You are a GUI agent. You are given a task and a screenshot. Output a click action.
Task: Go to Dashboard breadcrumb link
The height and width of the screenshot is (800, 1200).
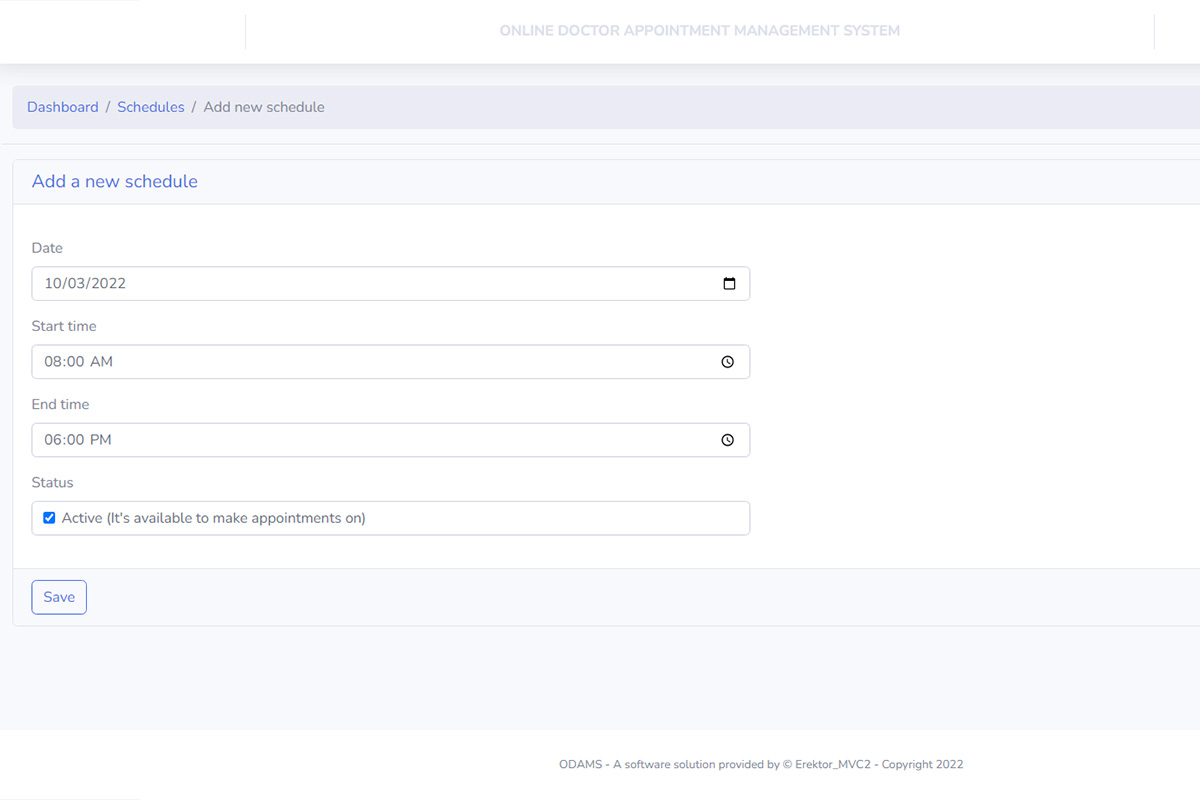(x=63, y=107)
